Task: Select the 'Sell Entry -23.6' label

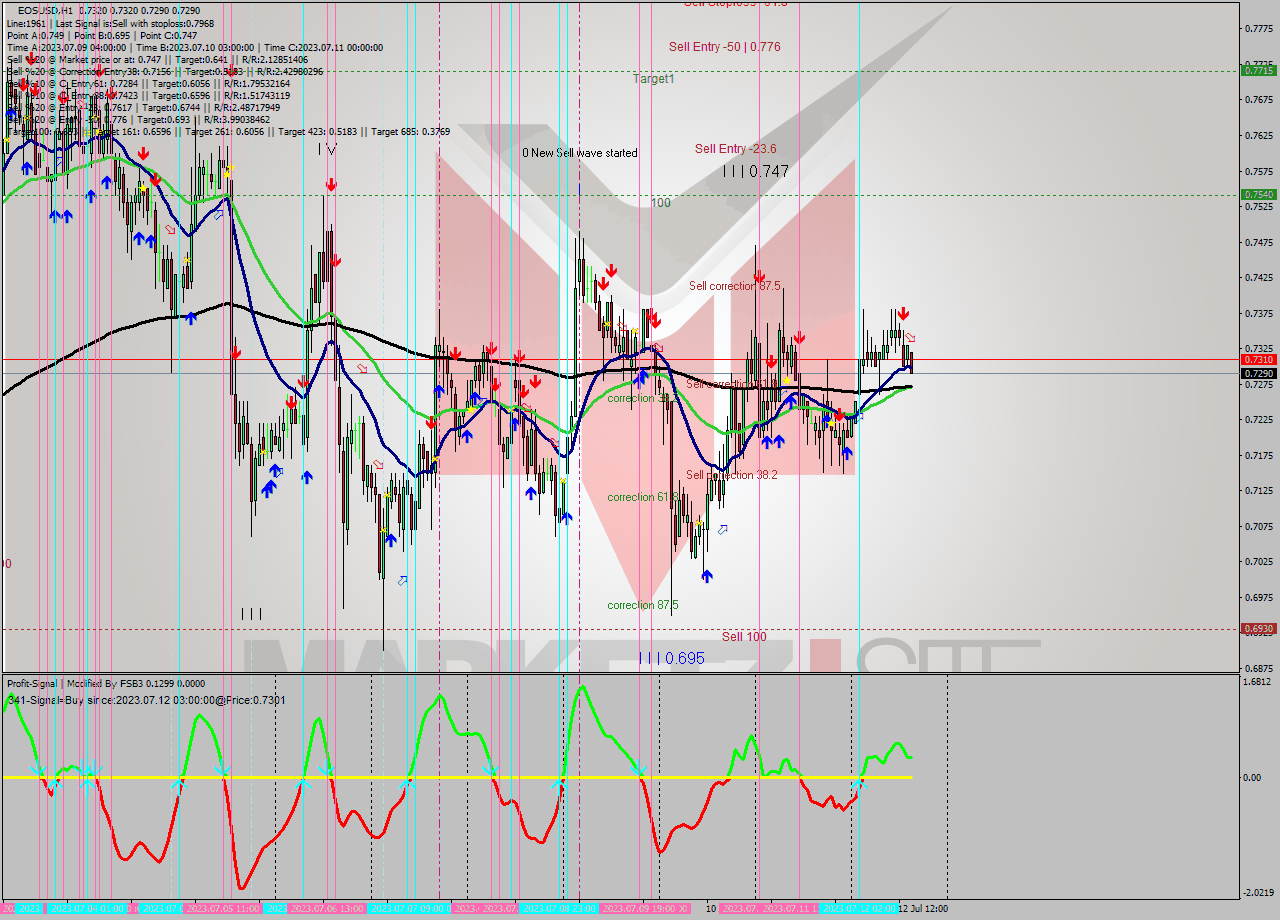Action: [x=736, y=149]
